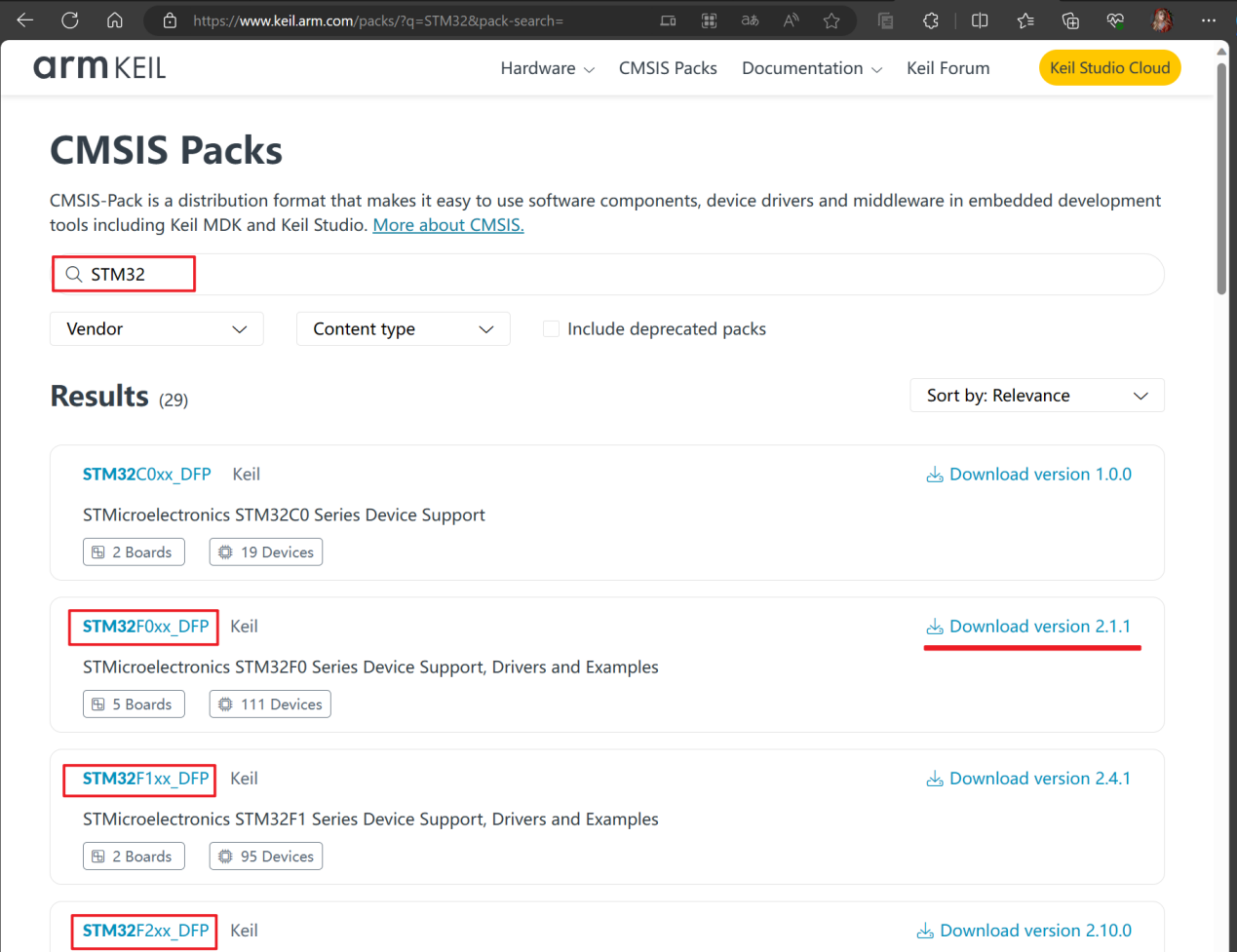The image size is (1237, 952).
Task: Open Favorites list icon in toolbar
Action: coord(1025,20)
